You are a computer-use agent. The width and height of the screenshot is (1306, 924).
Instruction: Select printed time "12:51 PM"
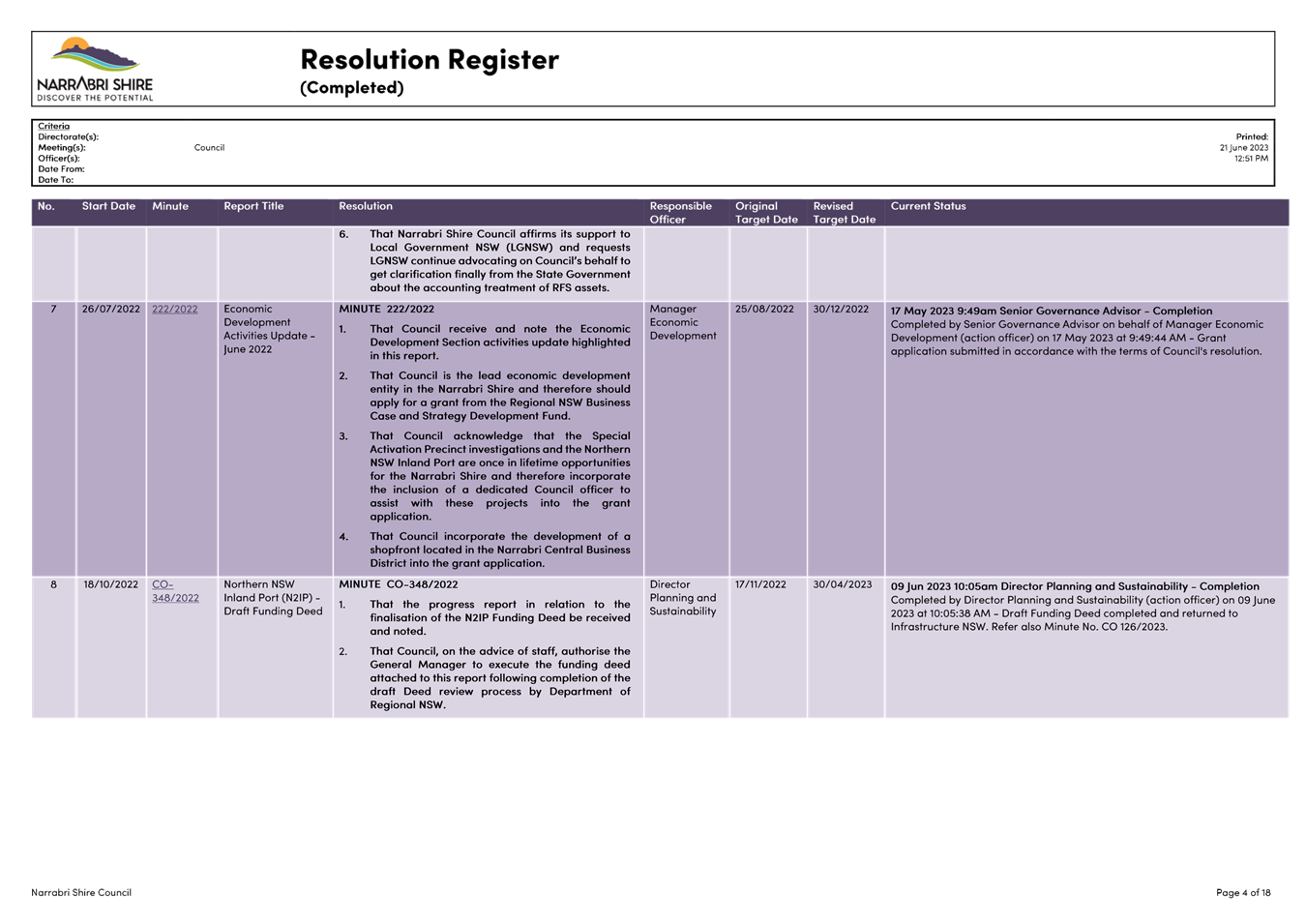[1251, 159]
